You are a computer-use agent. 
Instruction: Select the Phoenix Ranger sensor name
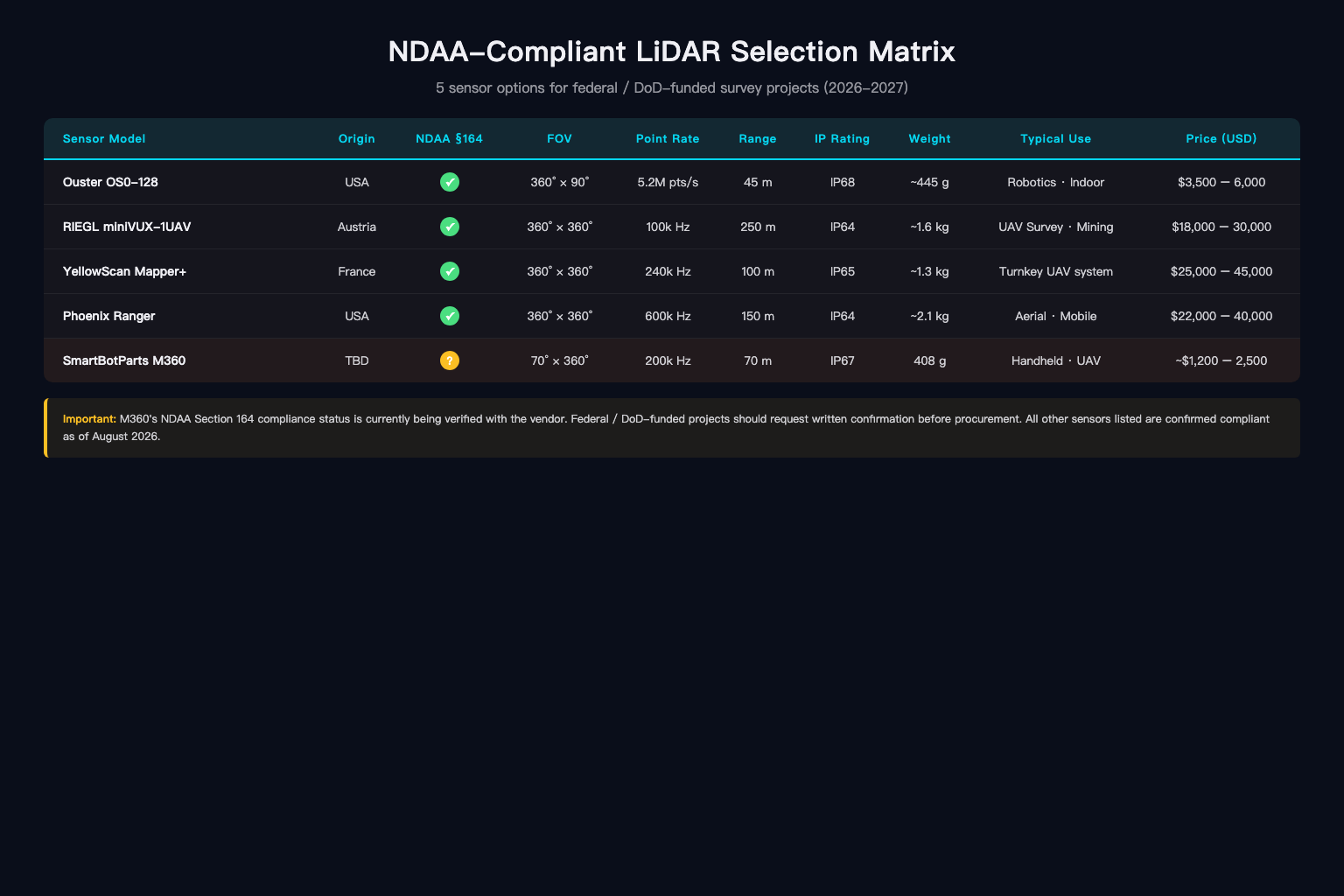coord(109,316)
